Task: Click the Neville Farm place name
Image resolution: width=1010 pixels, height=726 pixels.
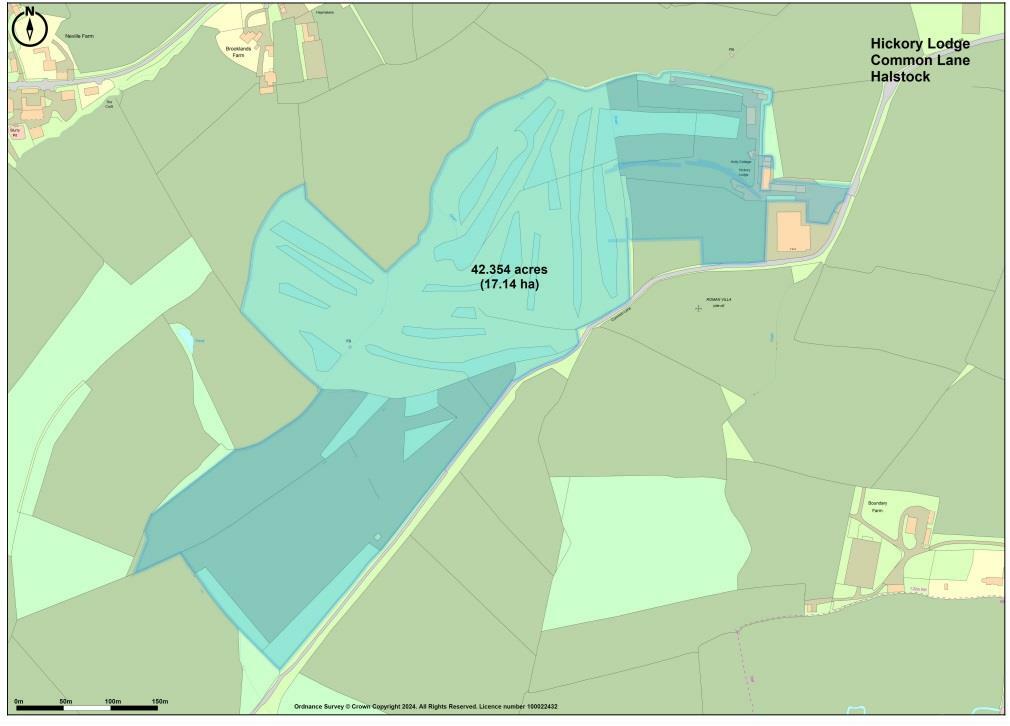Action: [80, 35]
